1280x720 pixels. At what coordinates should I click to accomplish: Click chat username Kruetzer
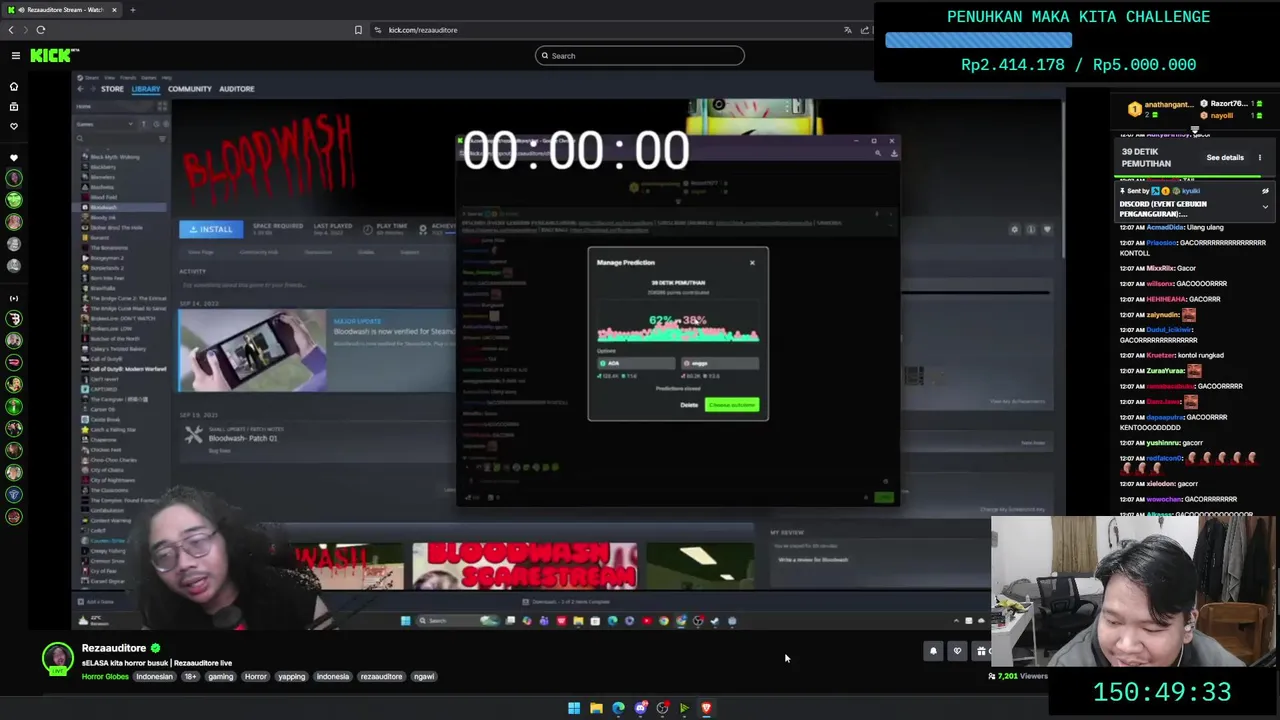click(1161, 355)
